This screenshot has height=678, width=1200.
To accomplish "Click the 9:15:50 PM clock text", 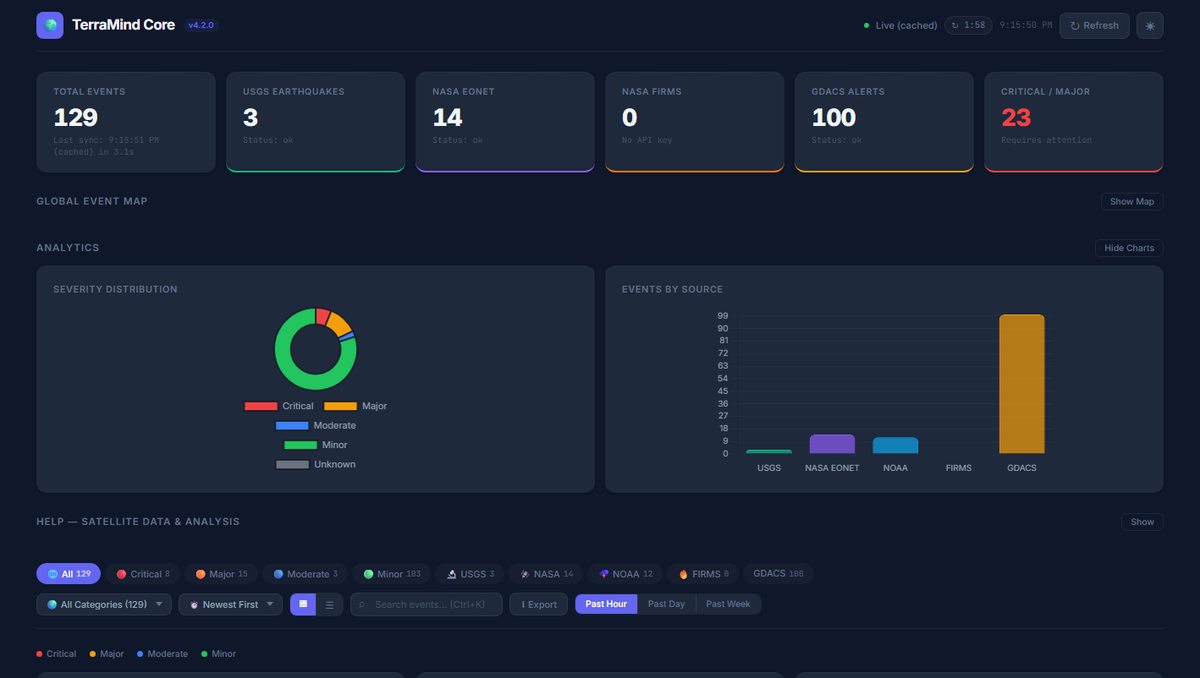I will [1025, 25].
